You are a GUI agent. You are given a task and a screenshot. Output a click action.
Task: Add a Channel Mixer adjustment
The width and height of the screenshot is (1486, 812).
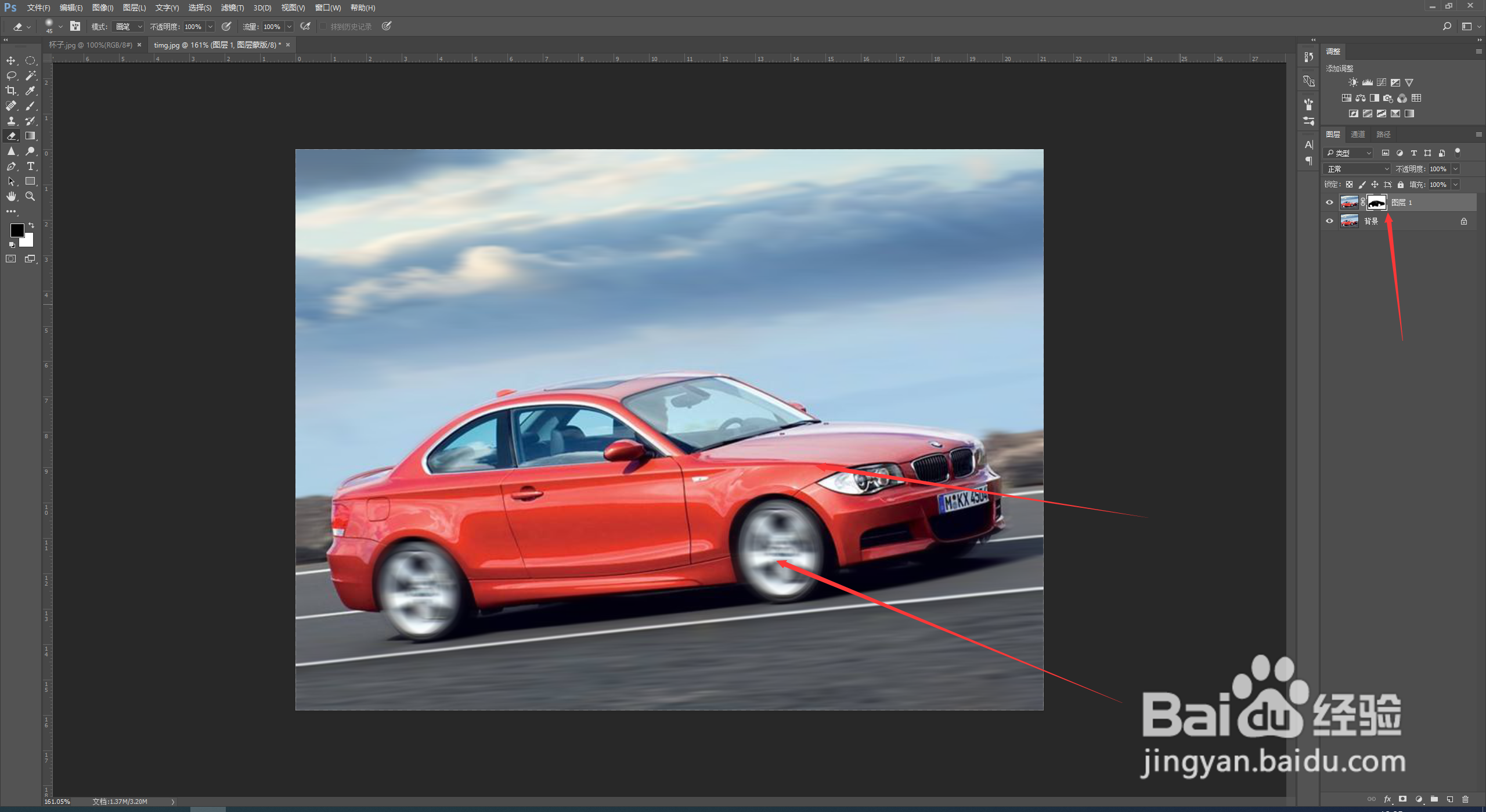(1402, 98)
